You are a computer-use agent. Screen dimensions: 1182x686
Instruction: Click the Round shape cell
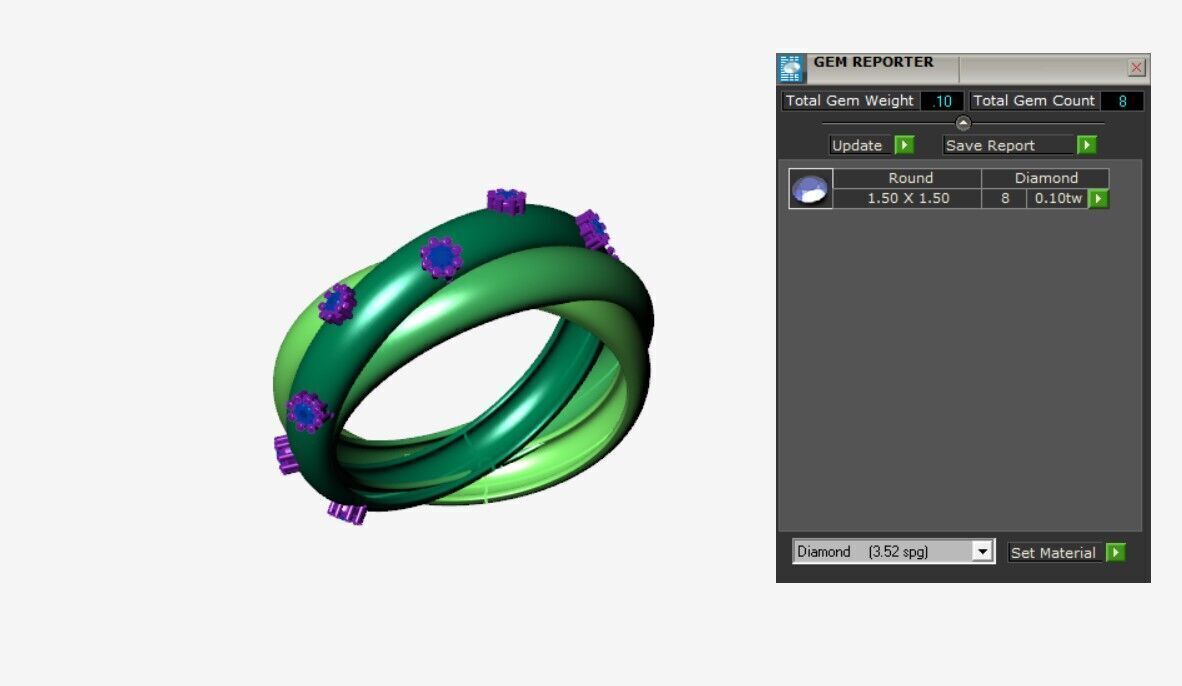tap(908, 178)
